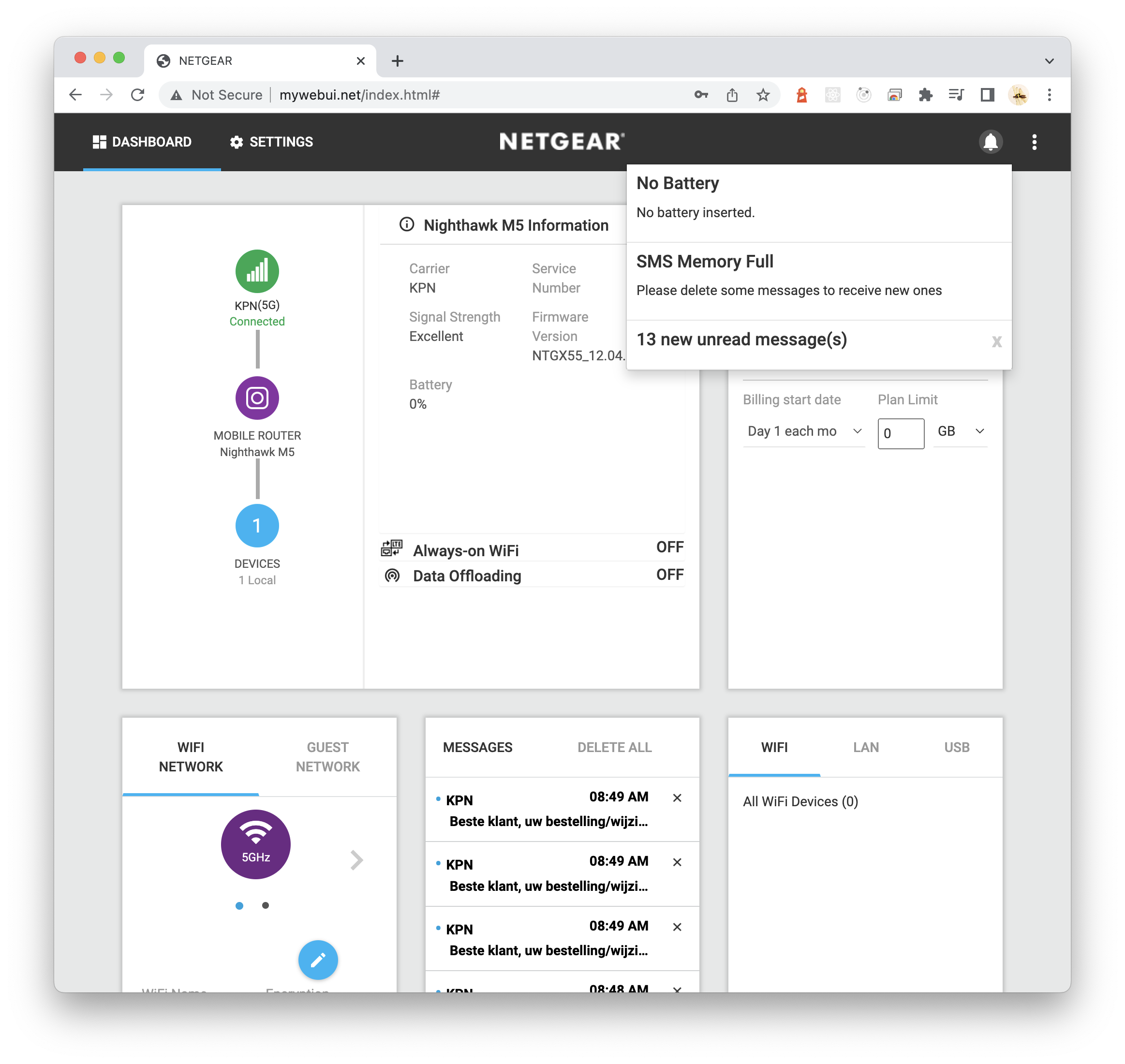This screenshot has height=1064, width=1125.
Task: Delete the second KPN 08:49 AM message
Action: [x=677, y=861]
